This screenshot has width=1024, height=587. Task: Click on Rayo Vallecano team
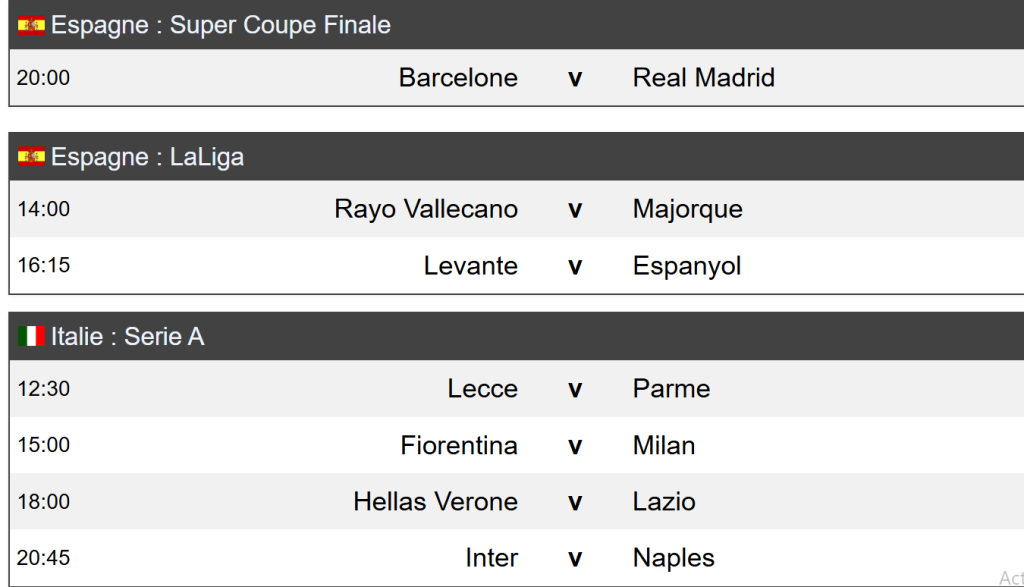click(x=426, y=209)
